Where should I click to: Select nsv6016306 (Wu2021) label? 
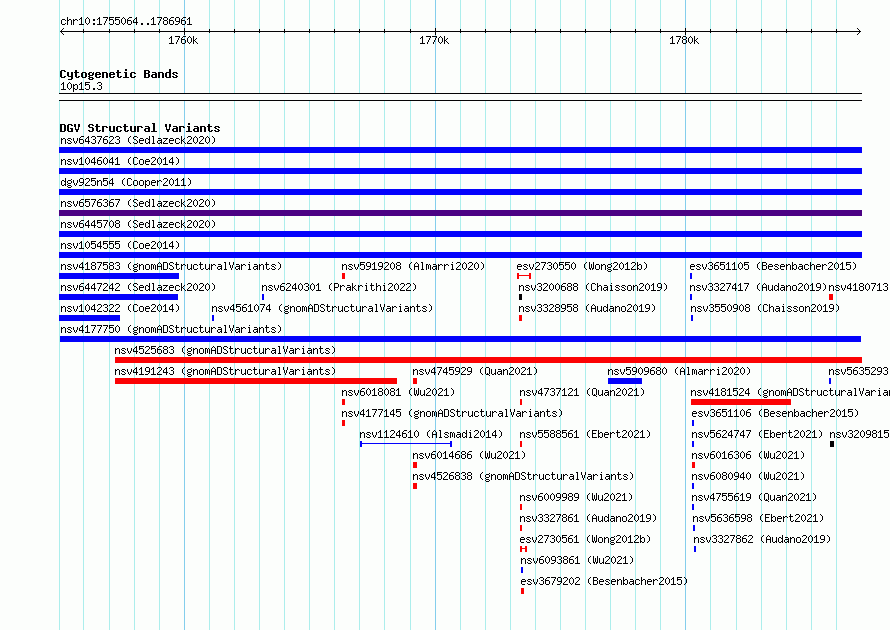click(x=748, y=455)
